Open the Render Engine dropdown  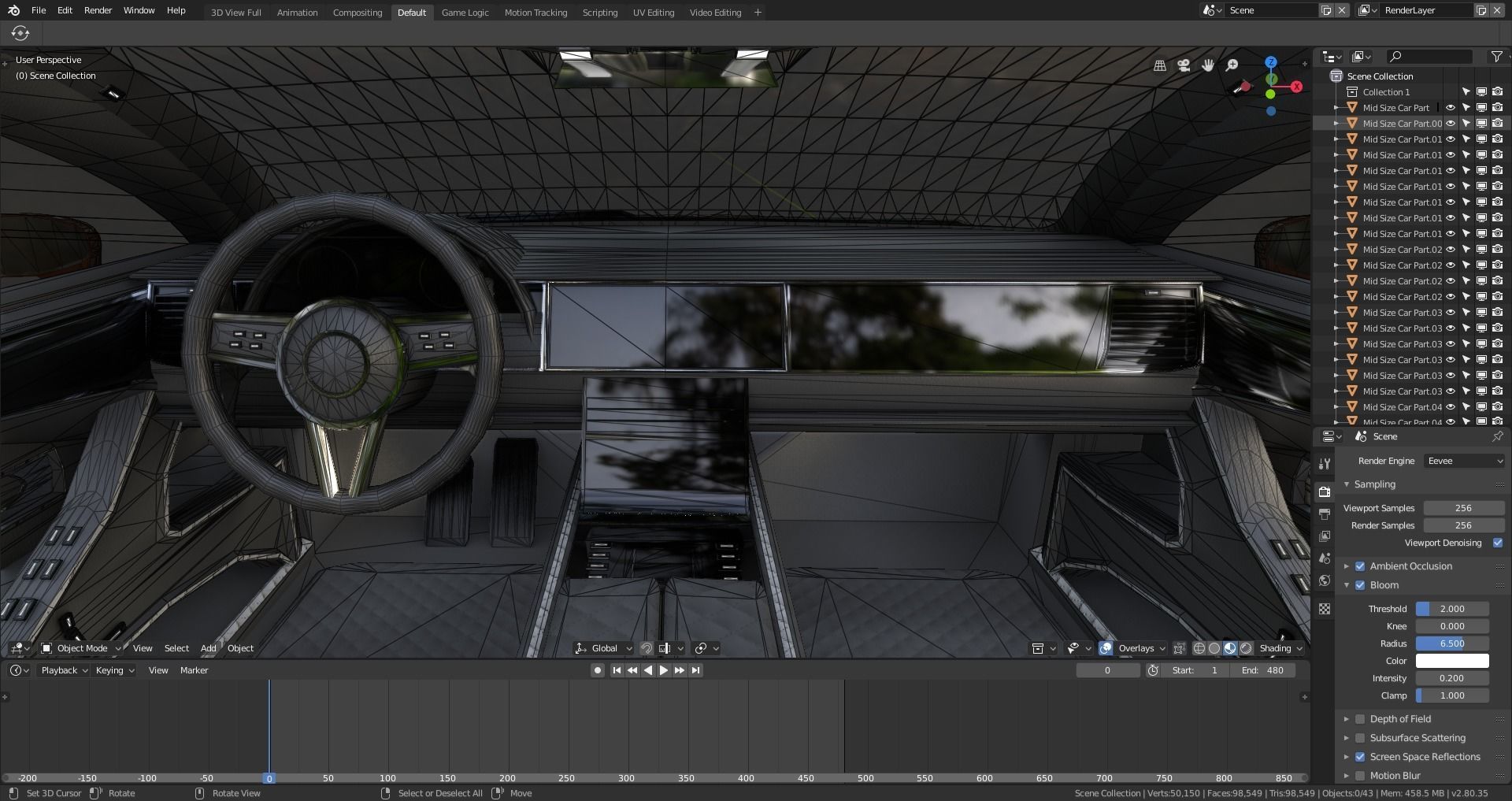(1465, 461)
